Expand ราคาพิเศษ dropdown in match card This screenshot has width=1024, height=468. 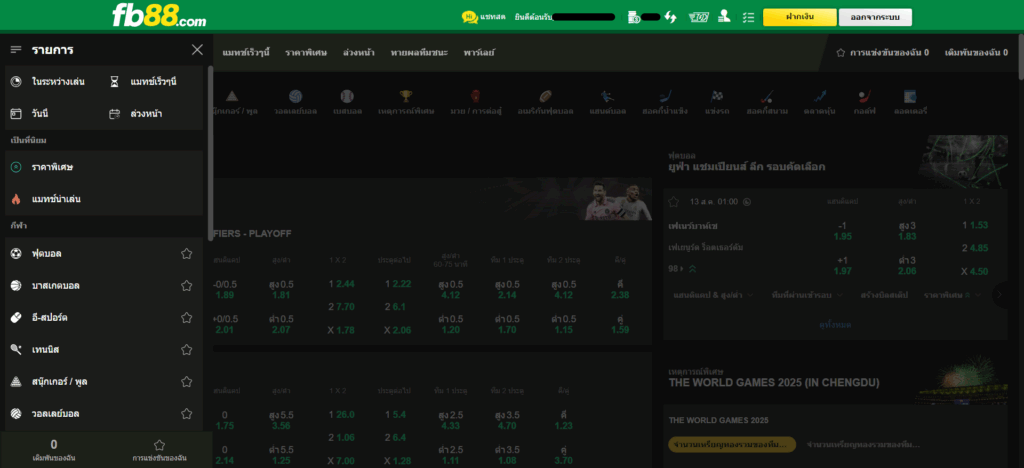pyautogui.click(x=952, y=295)
